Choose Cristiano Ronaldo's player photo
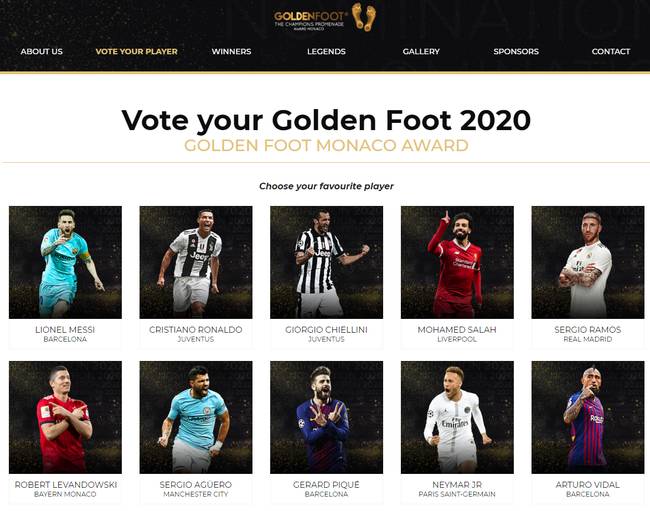Viewport: 650px width, 511px height. tap(196, 262)
